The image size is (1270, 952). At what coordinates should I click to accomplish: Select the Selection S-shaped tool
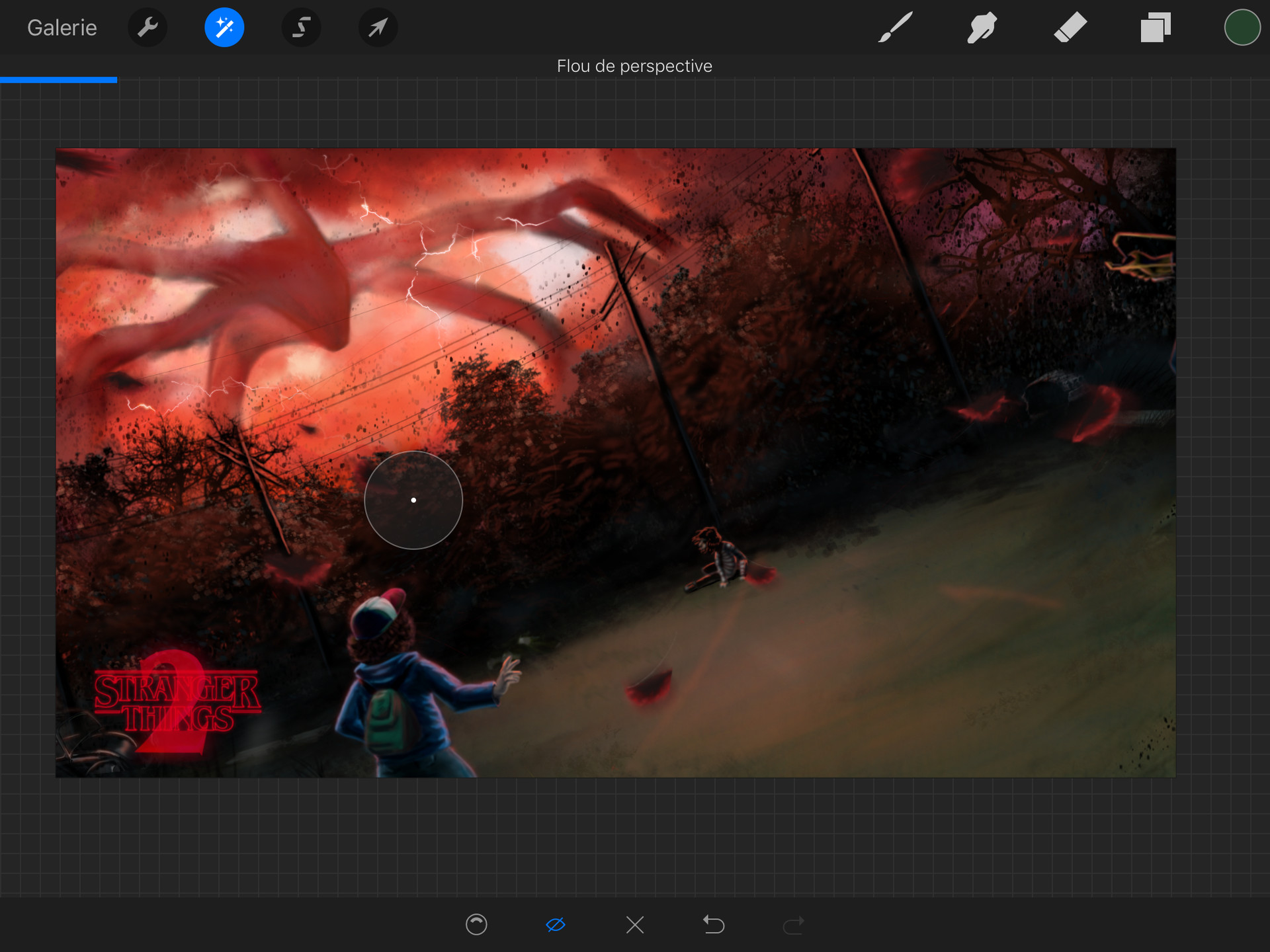tap(302, 28)
